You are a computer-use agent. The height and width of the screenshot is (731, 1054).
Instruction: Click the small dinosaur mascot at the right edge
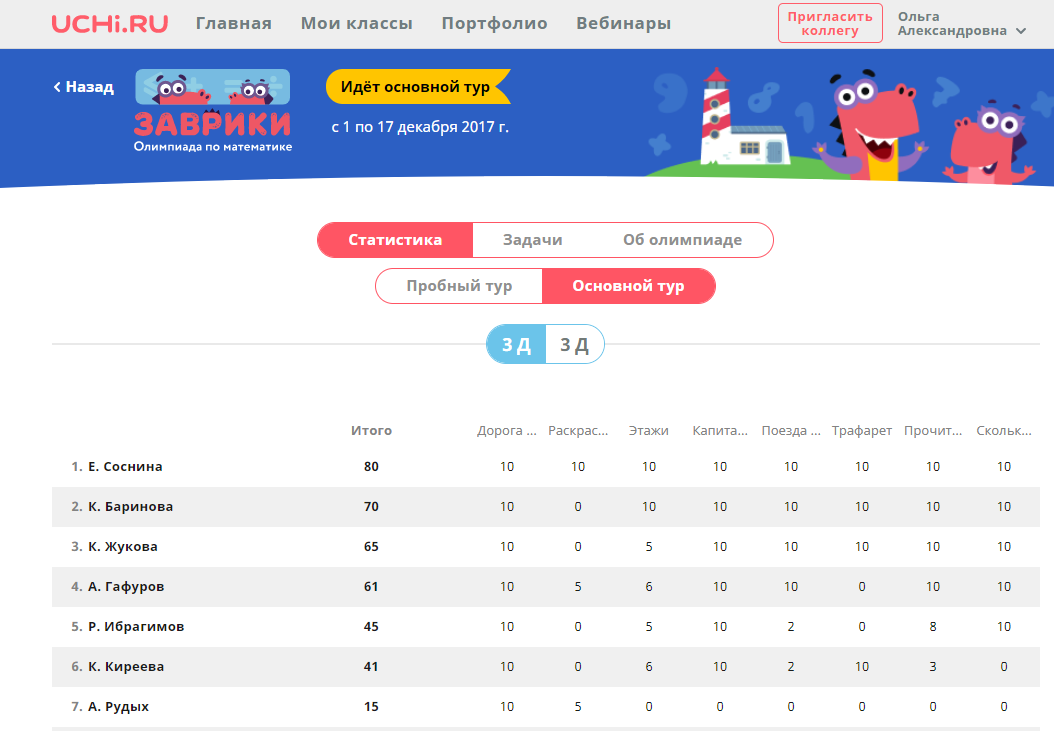click(x=989, y=143)
